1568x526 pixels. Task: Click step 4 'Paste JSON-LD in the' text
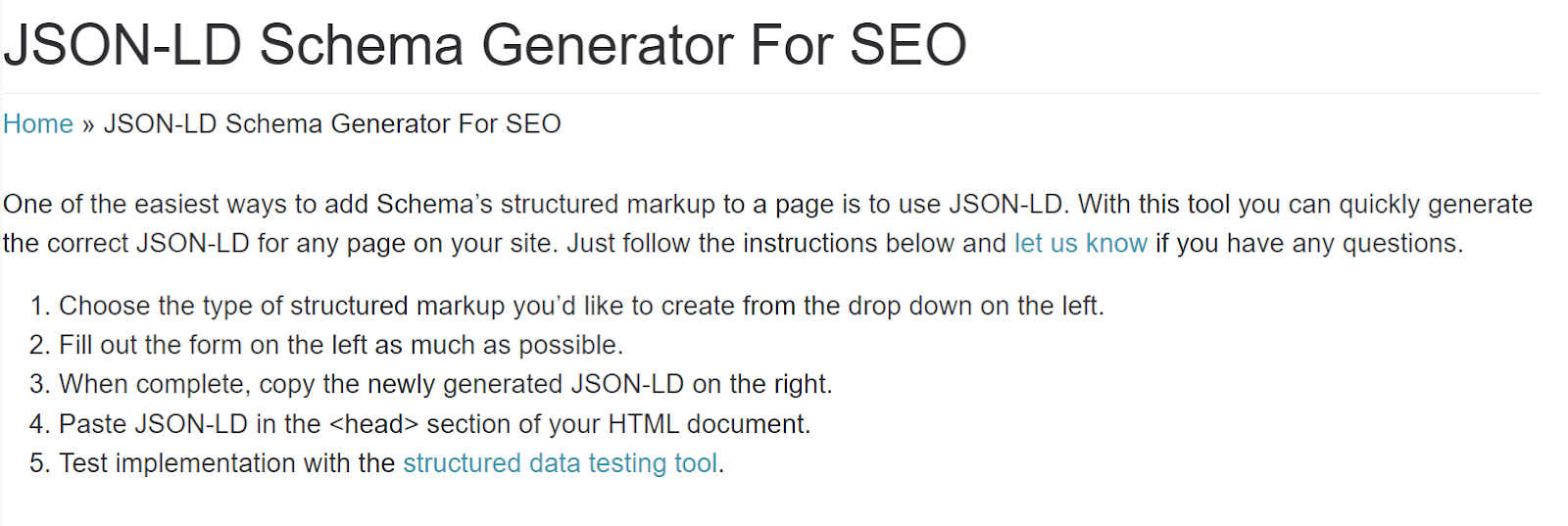coord(189,424)
